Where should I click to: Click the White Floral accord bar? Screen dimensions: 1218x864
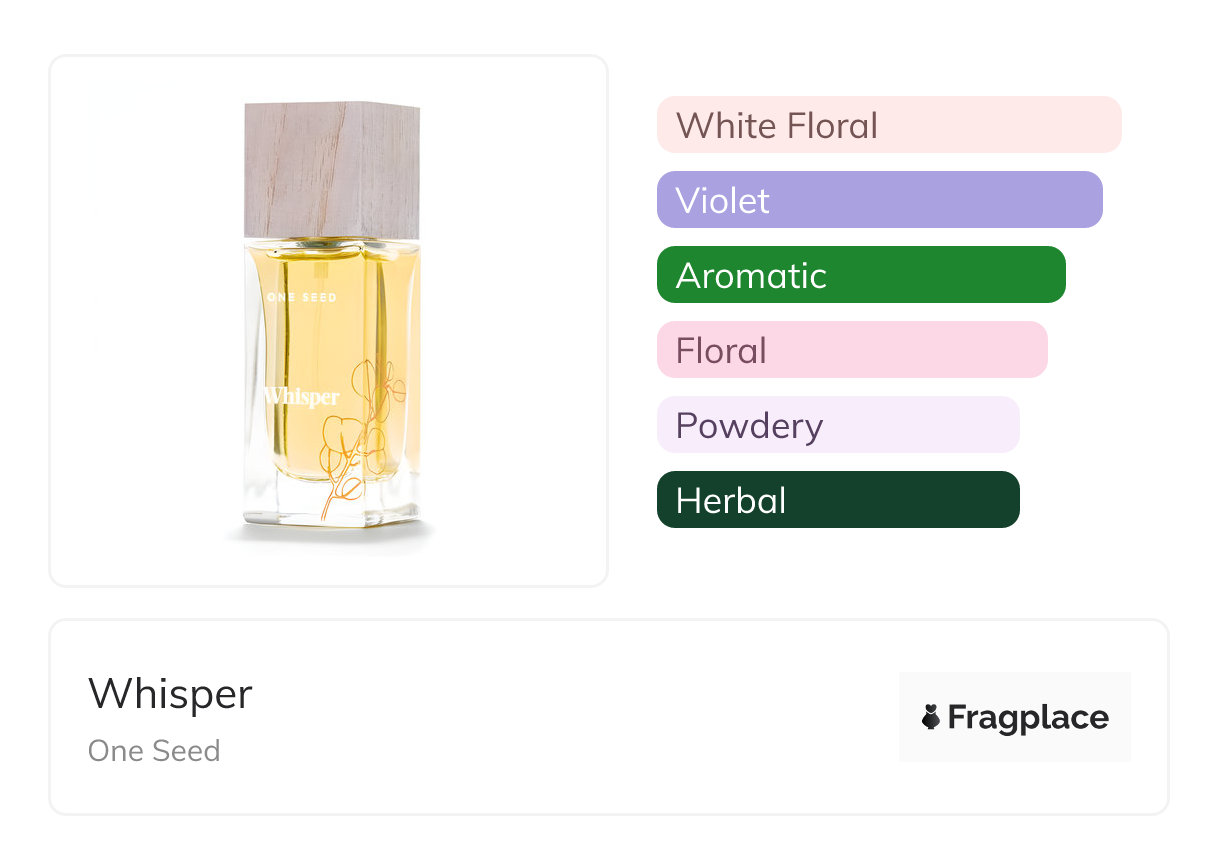click(888, 125)
